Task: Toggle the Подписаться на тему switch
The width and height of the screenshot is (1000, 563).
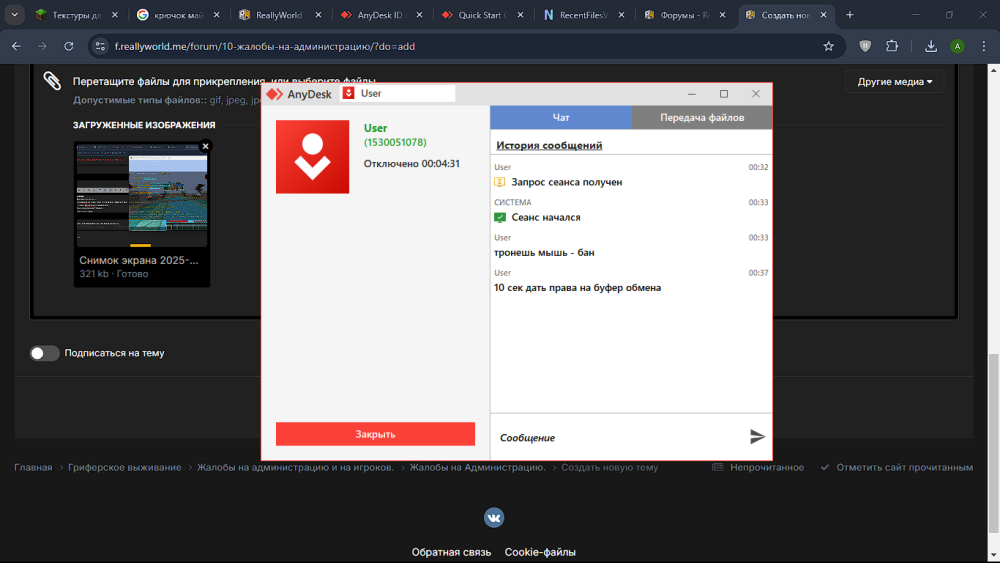Action: coord(45,353)
